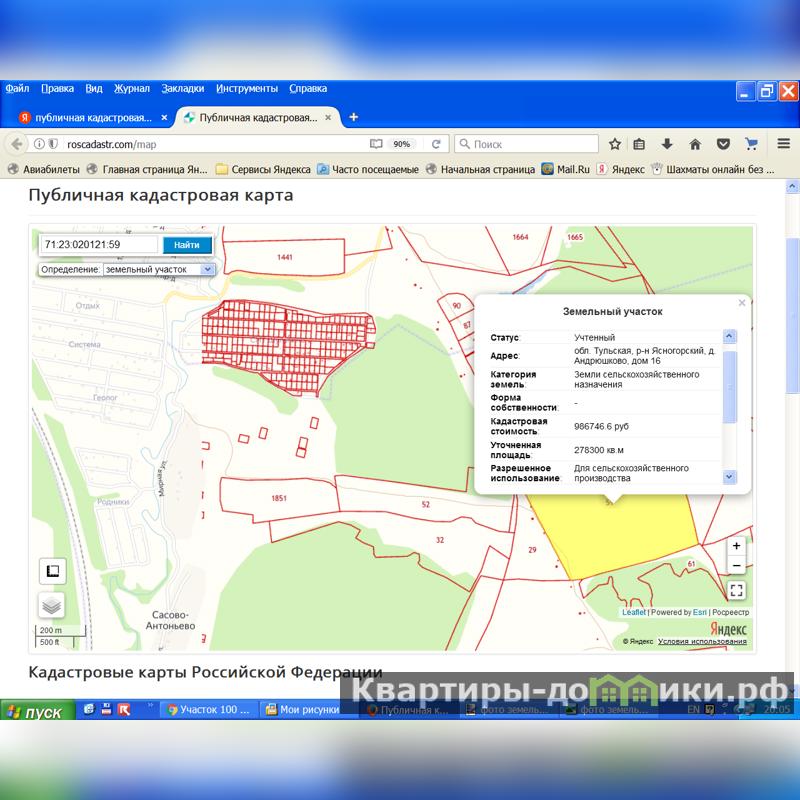This screenshot has height=800, width=800.
Task: Click the cadastral number input field
Action: click(x=98, y=245)
